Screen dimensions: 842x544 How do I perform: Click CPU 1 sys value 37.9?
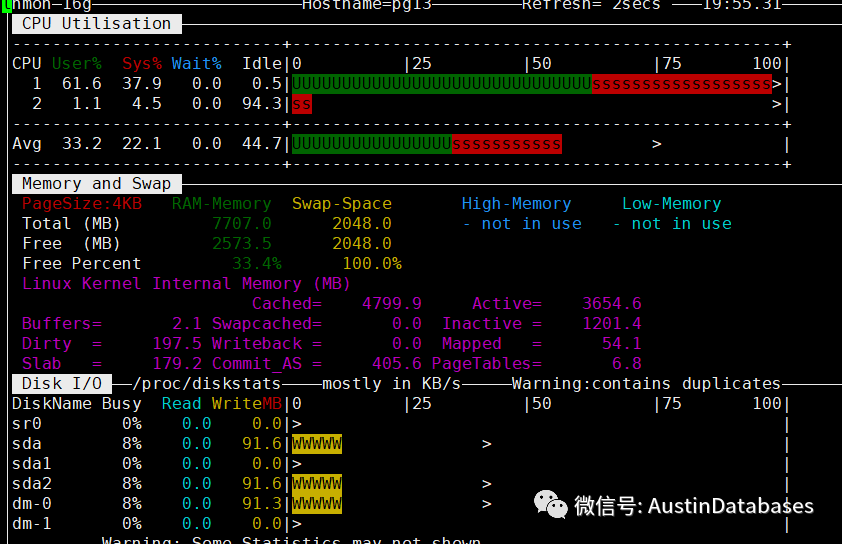pyautogui.click(x=142, y=84)
